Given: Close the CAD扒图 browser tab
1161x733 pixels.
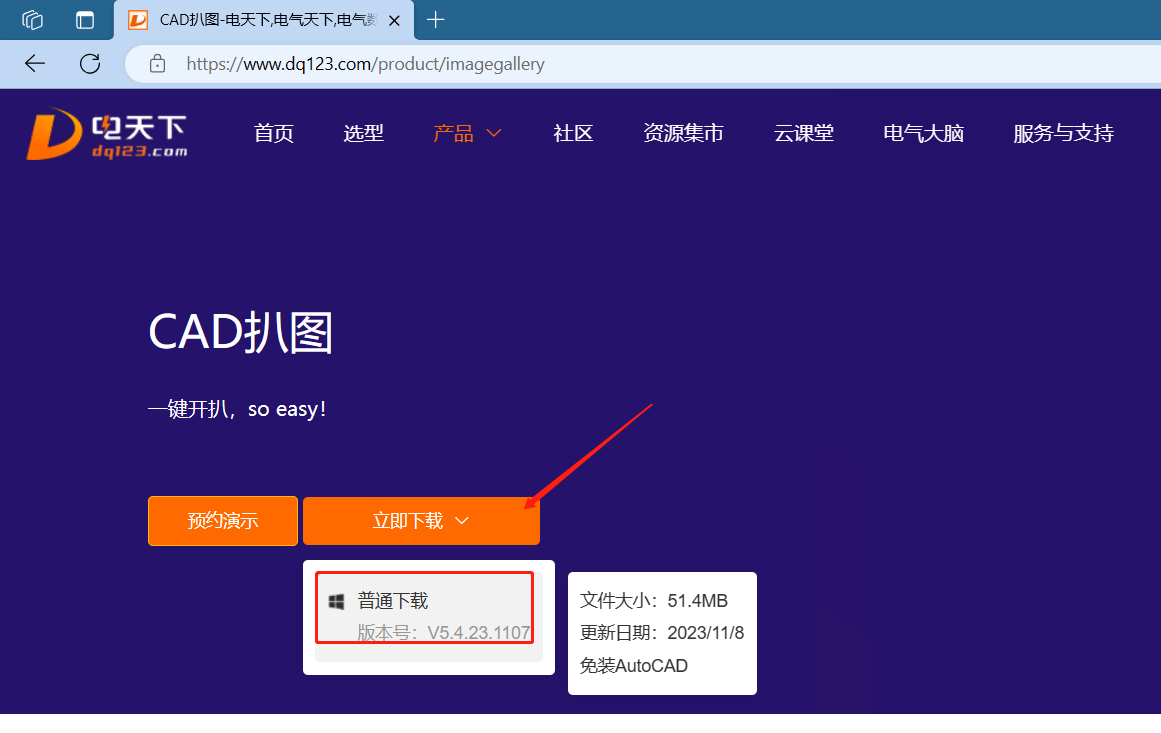Looking at the screenshot, I should point(395,21).
